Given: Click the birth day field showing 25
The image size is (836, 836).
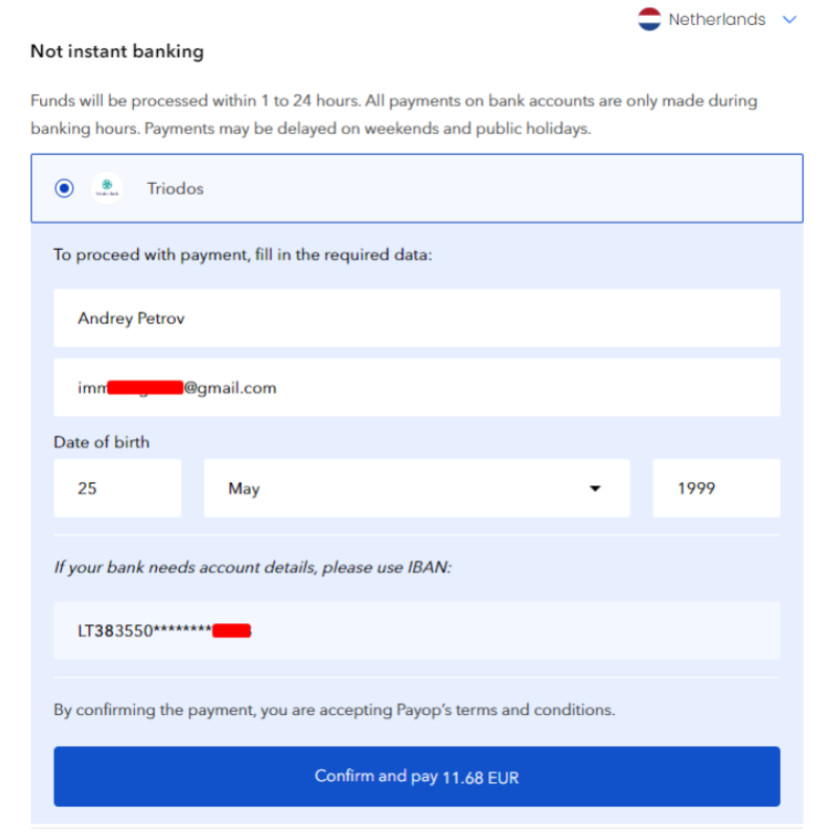Looking at the screenshot, I should pos(117,488).
